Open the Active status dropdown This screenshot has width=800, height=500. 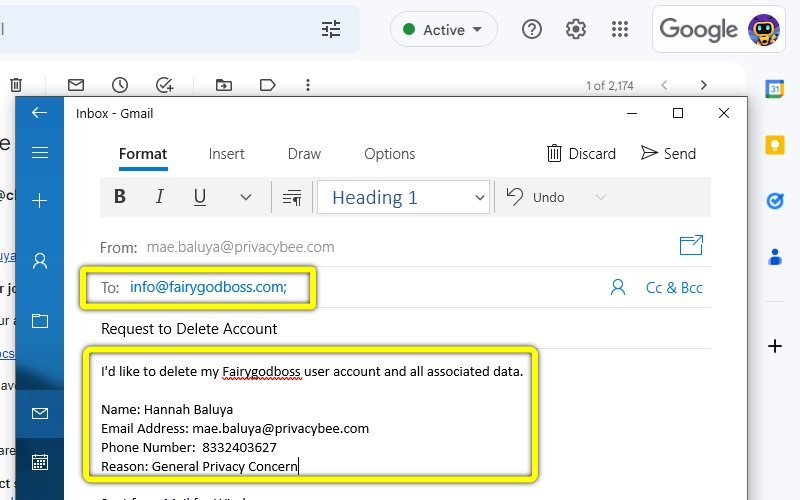pyautogui.click(x=443, y=30)
